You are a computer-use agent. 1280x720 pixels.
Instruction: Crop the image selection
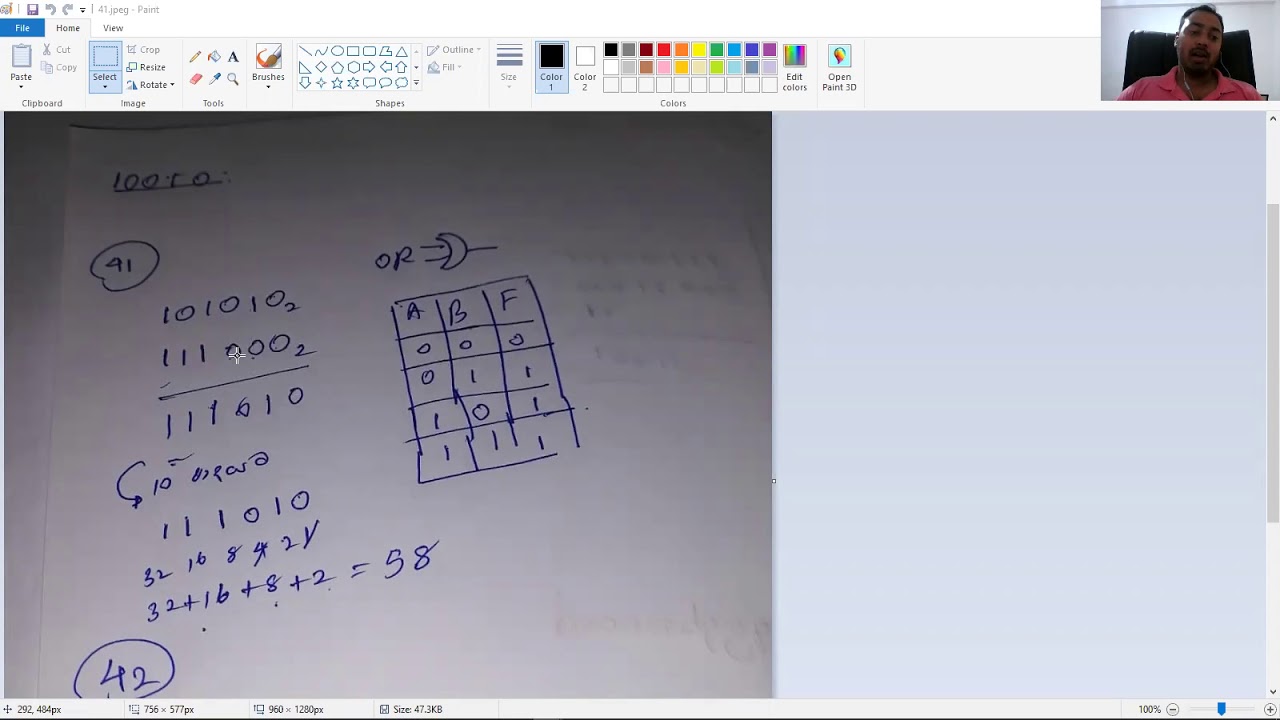coord(143,49)
